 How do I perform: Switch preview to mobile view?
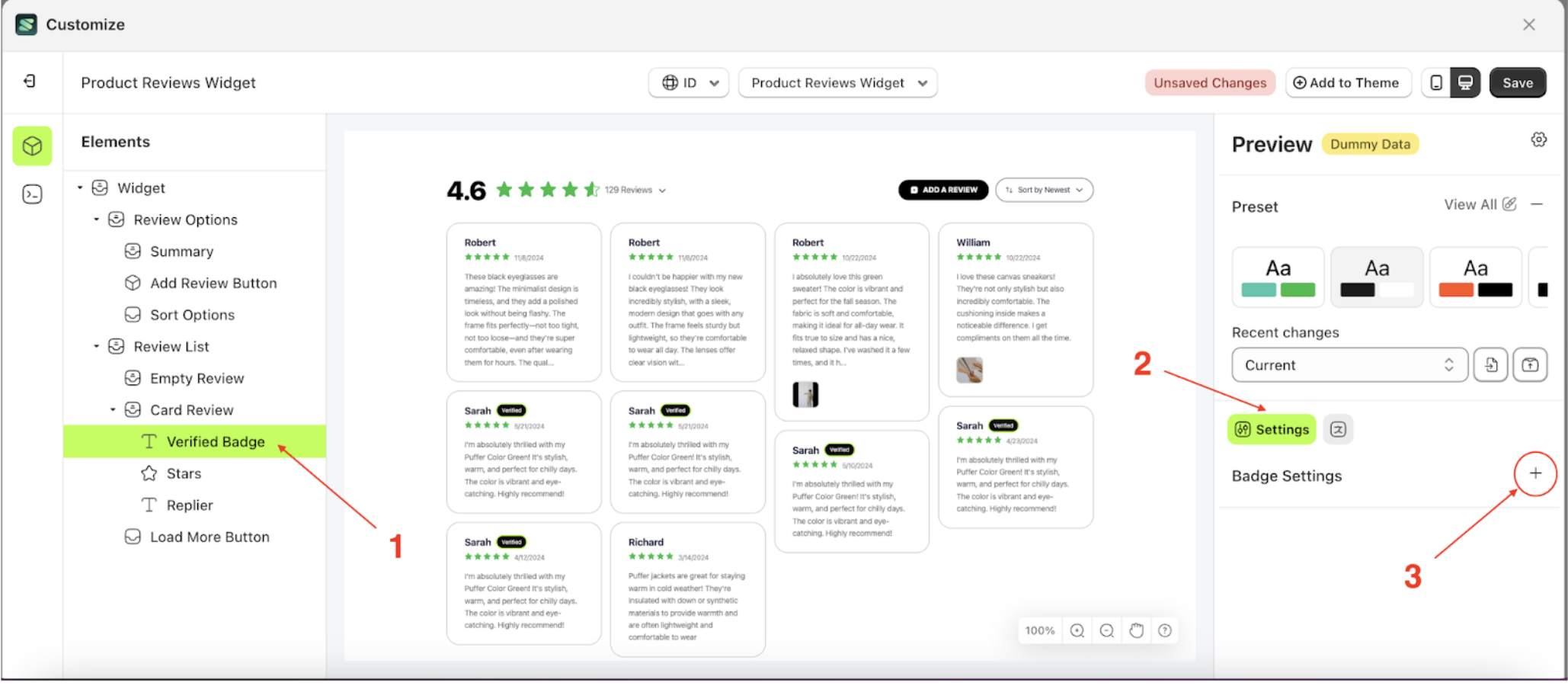pyautogui.click(x=1438, y=82)
